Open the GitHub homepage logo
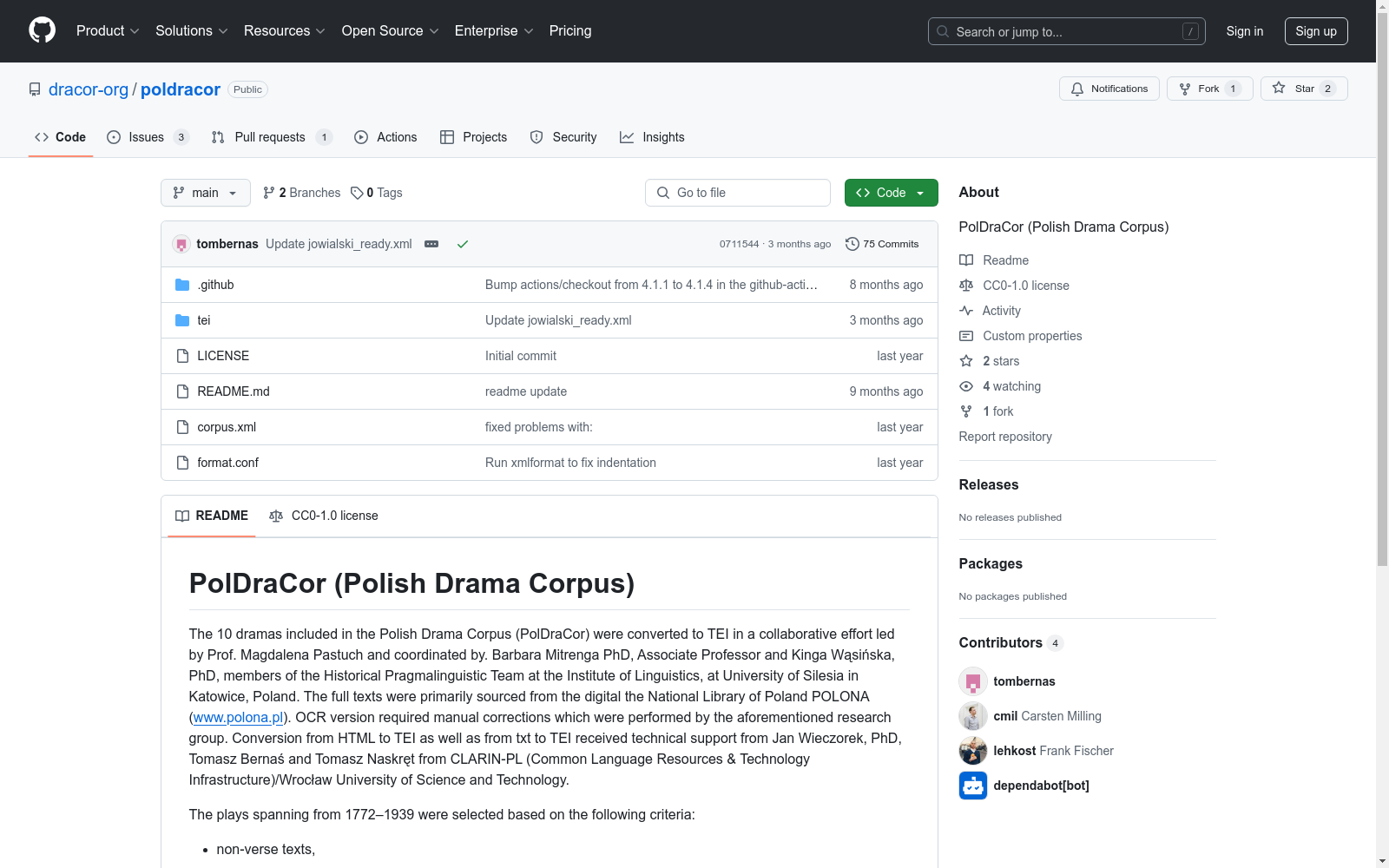 42,30
